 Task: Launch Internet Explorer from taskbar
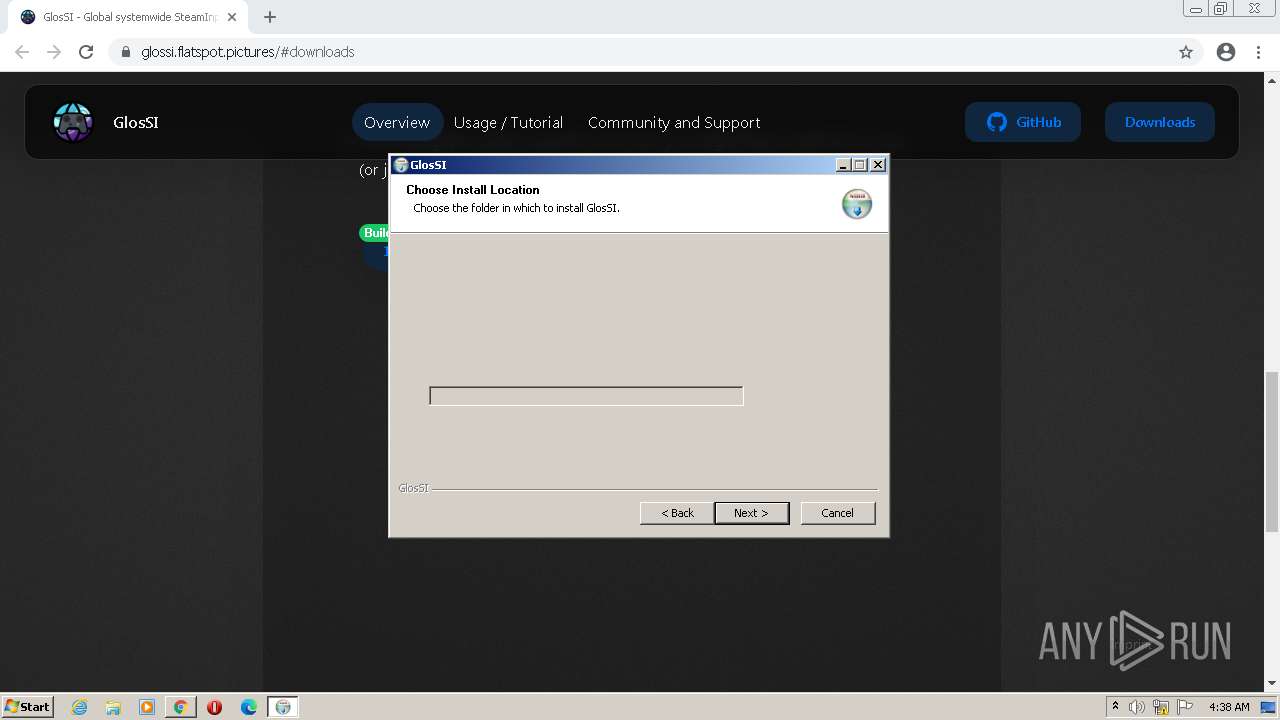point(79,707)
